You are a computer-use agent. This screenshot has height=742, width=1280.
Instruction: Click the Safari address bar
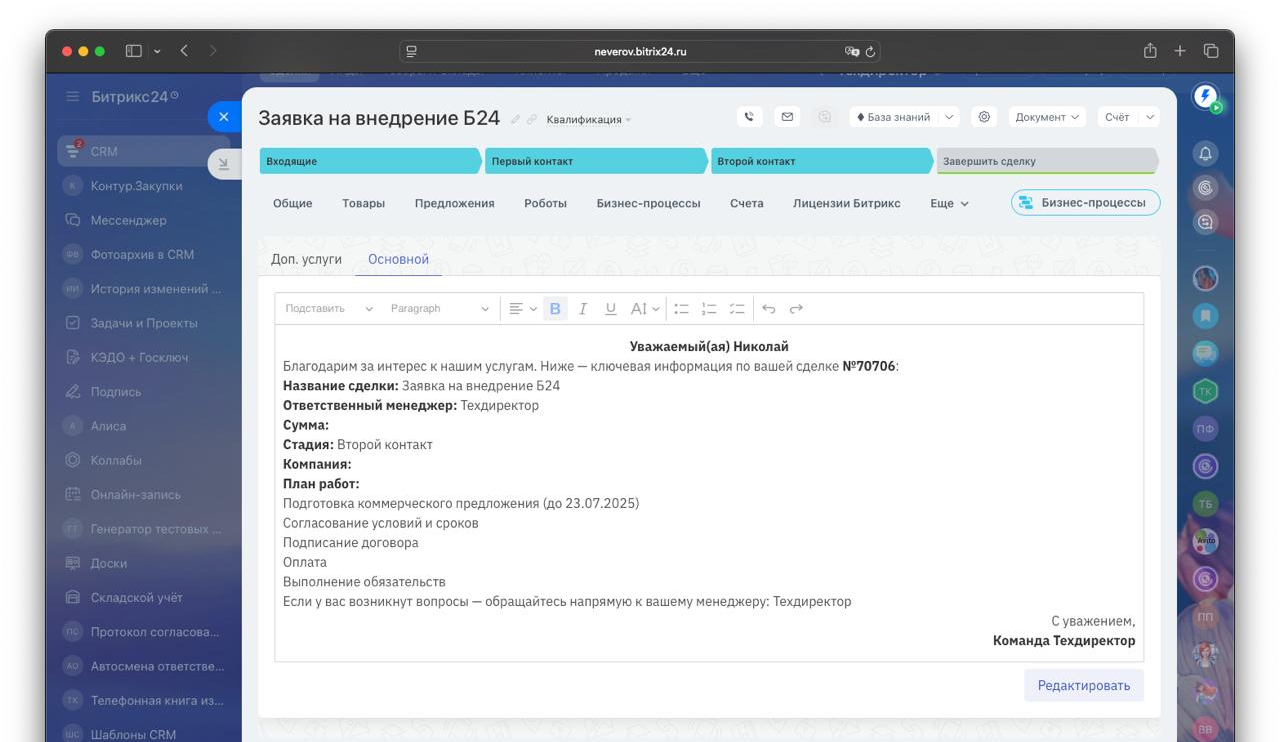click(640, 52)
